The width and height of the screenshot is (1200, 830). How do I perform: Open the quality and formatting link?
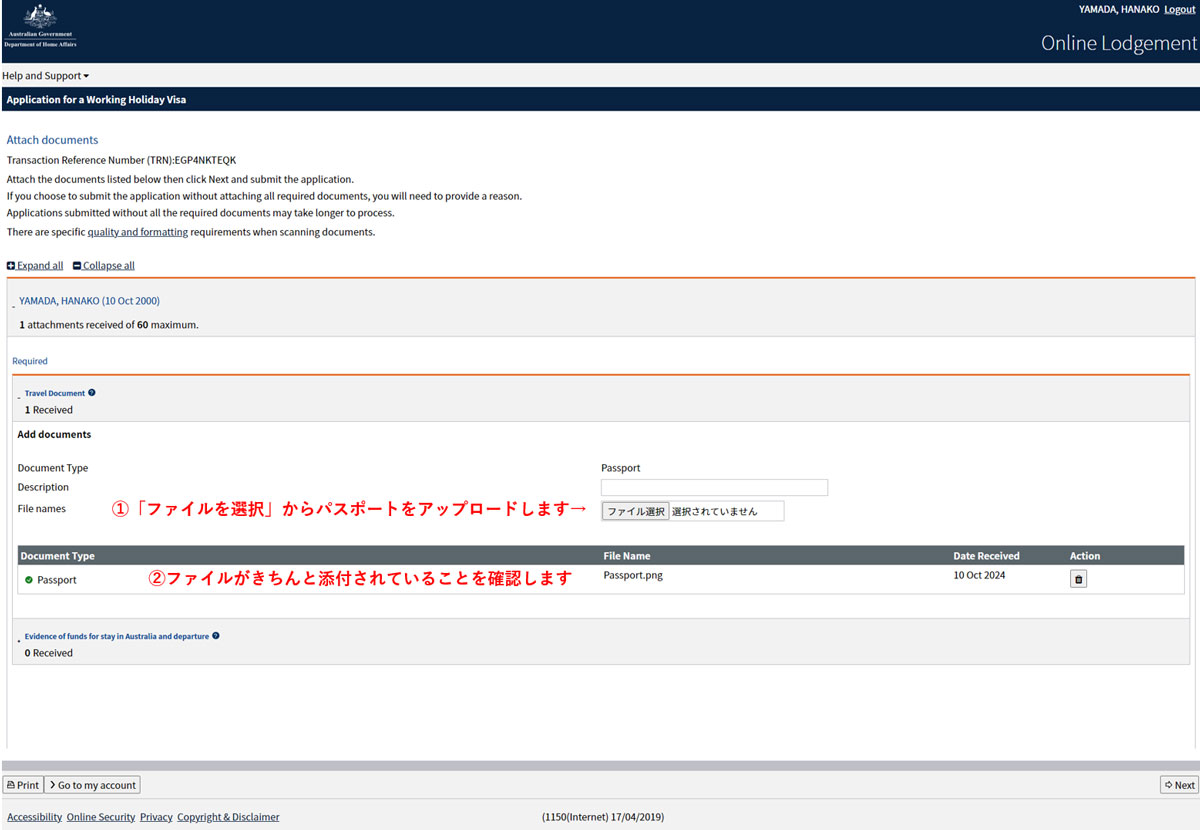tap(137, 232)
